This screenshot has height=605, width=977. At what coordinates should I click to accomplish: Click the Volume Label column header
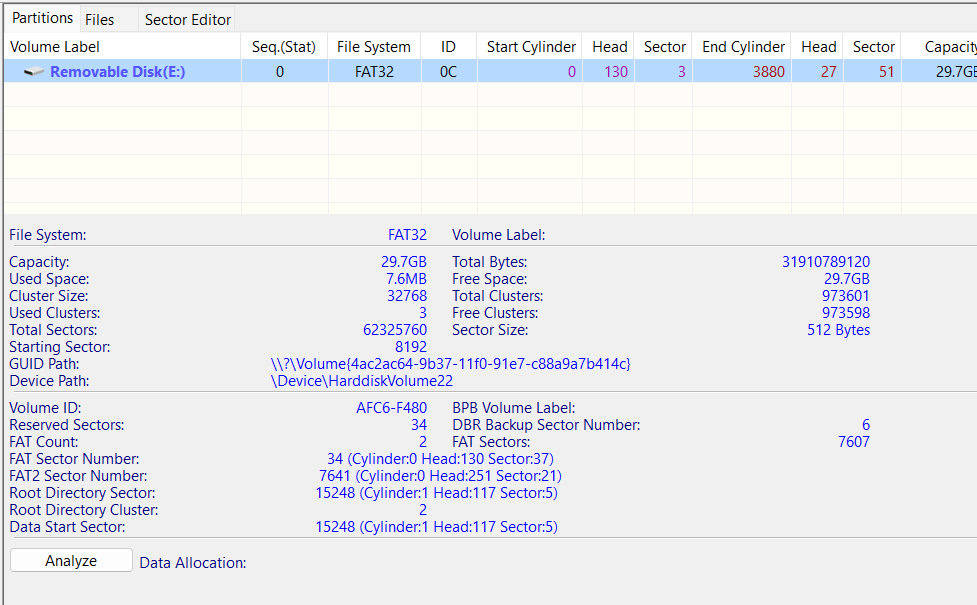[55, 47]
